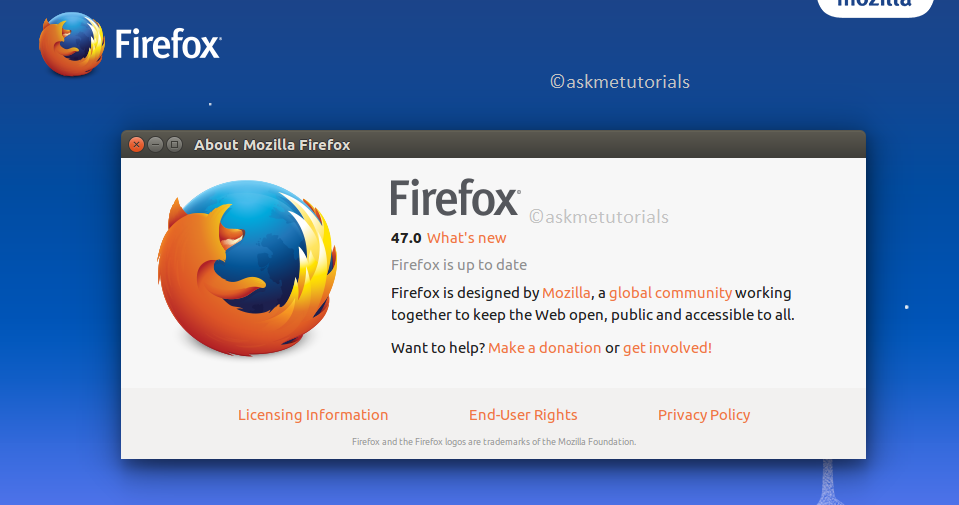Open the global community link
Viewport: 959px width, 505px height.
coord(670,293)
